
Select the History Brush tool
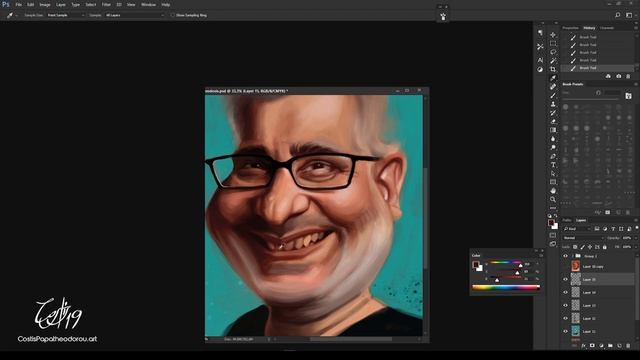coord(553,113)
